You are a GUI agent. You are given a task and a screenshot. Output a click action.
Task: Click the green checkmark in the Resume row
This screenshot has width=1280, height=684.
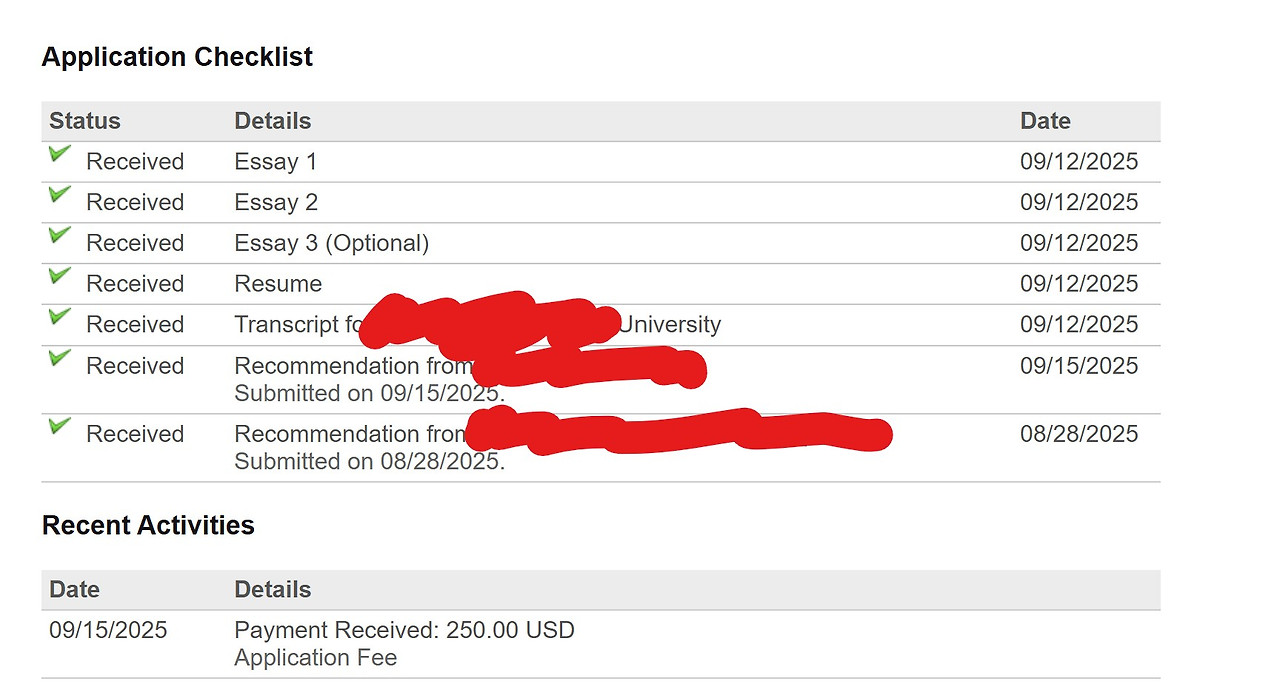(60, 276)
